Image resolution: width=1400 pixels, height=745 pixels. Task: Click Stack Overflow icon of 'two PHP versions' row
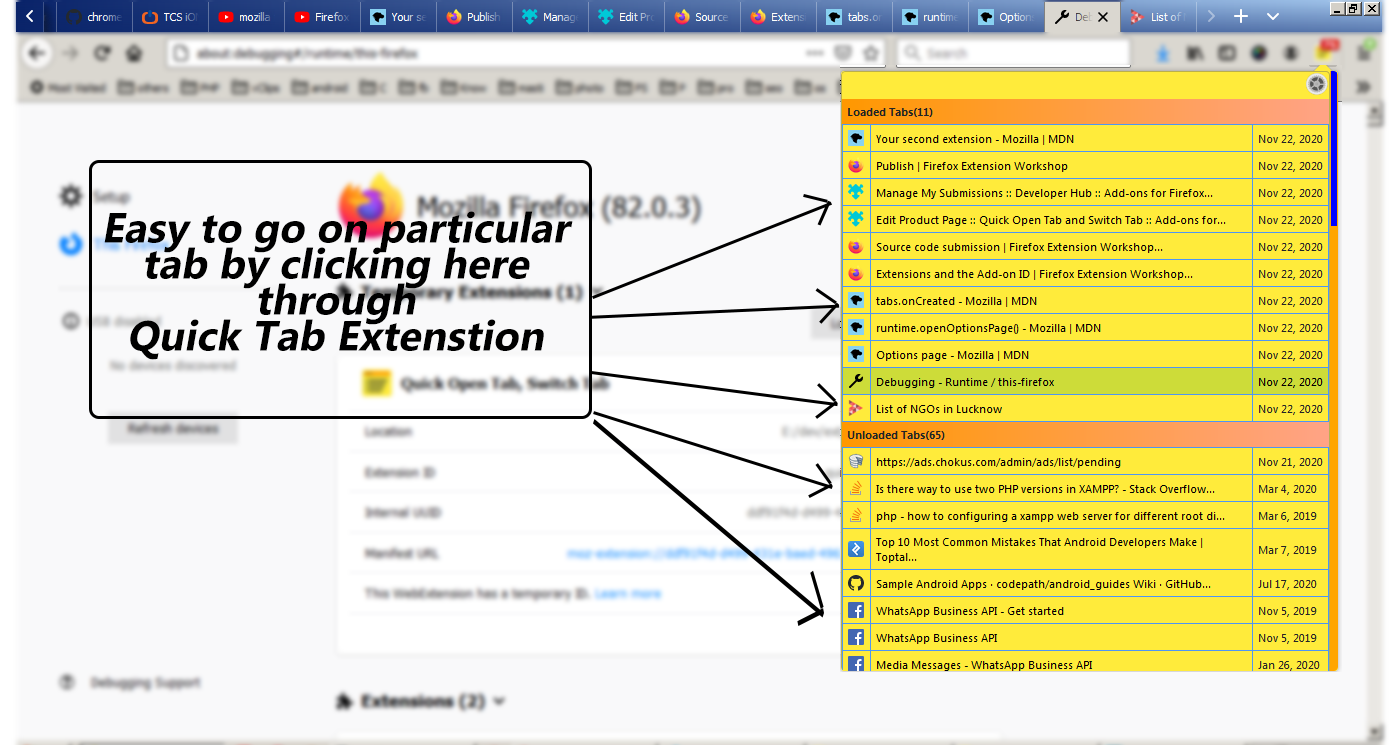[x=856, y=489]
